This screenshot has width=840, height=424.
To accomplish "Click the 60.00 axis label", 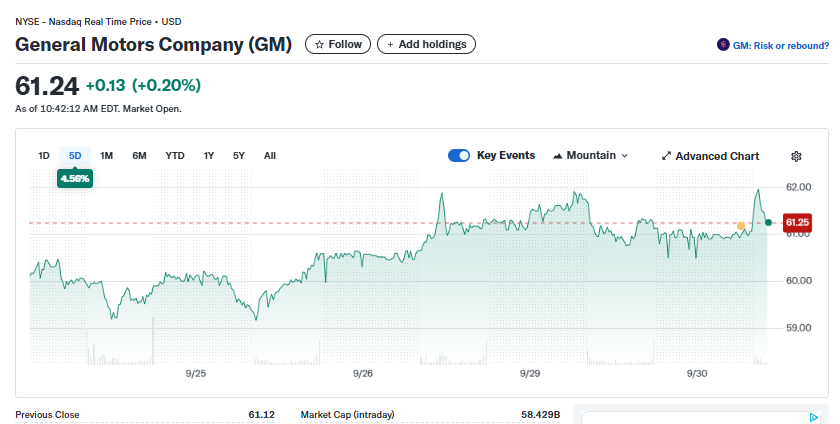I will 799,280.
